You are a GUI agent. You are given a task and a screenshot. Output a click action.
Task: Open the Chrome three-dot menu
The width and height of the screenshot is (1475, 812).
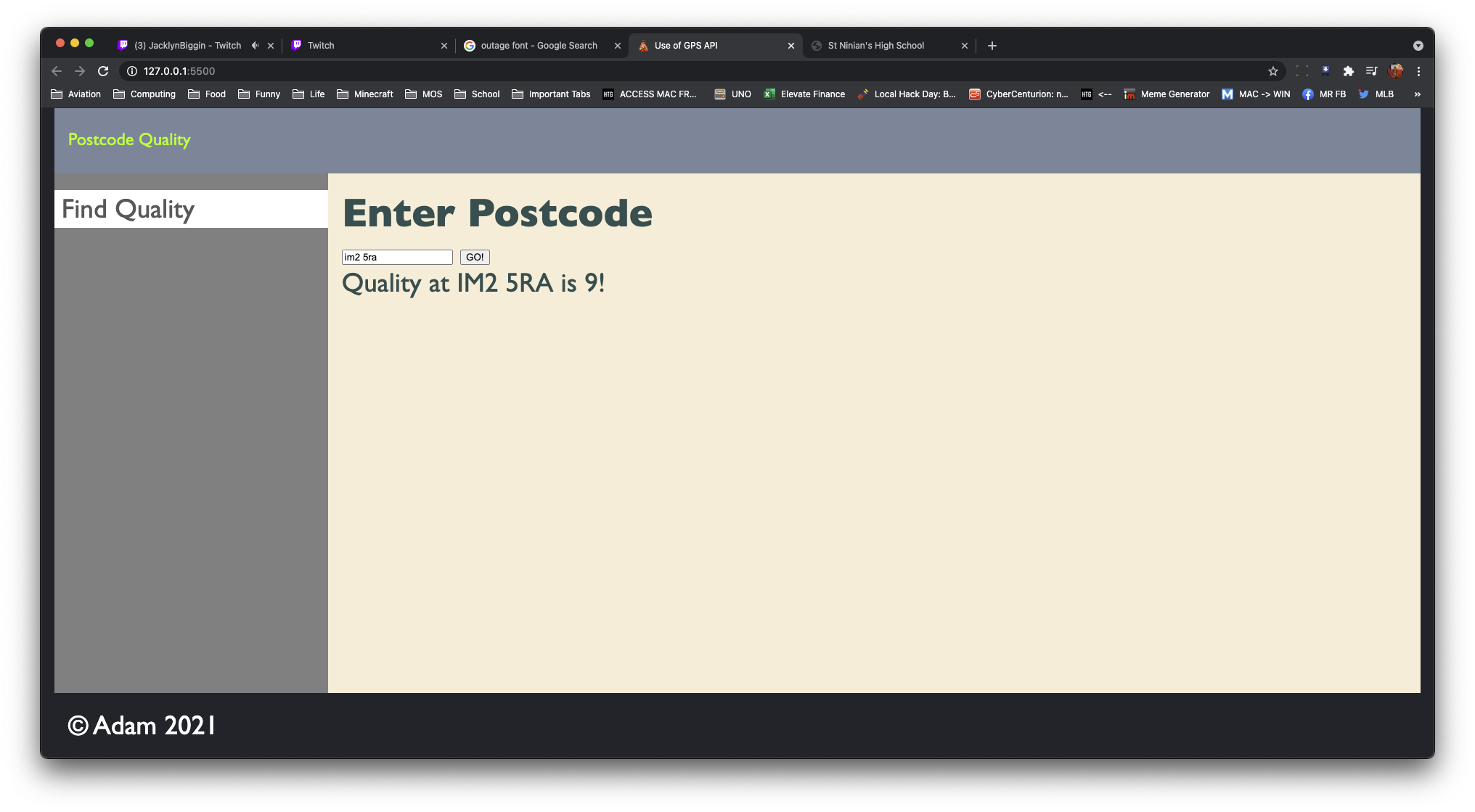(x=1418, y=71)
